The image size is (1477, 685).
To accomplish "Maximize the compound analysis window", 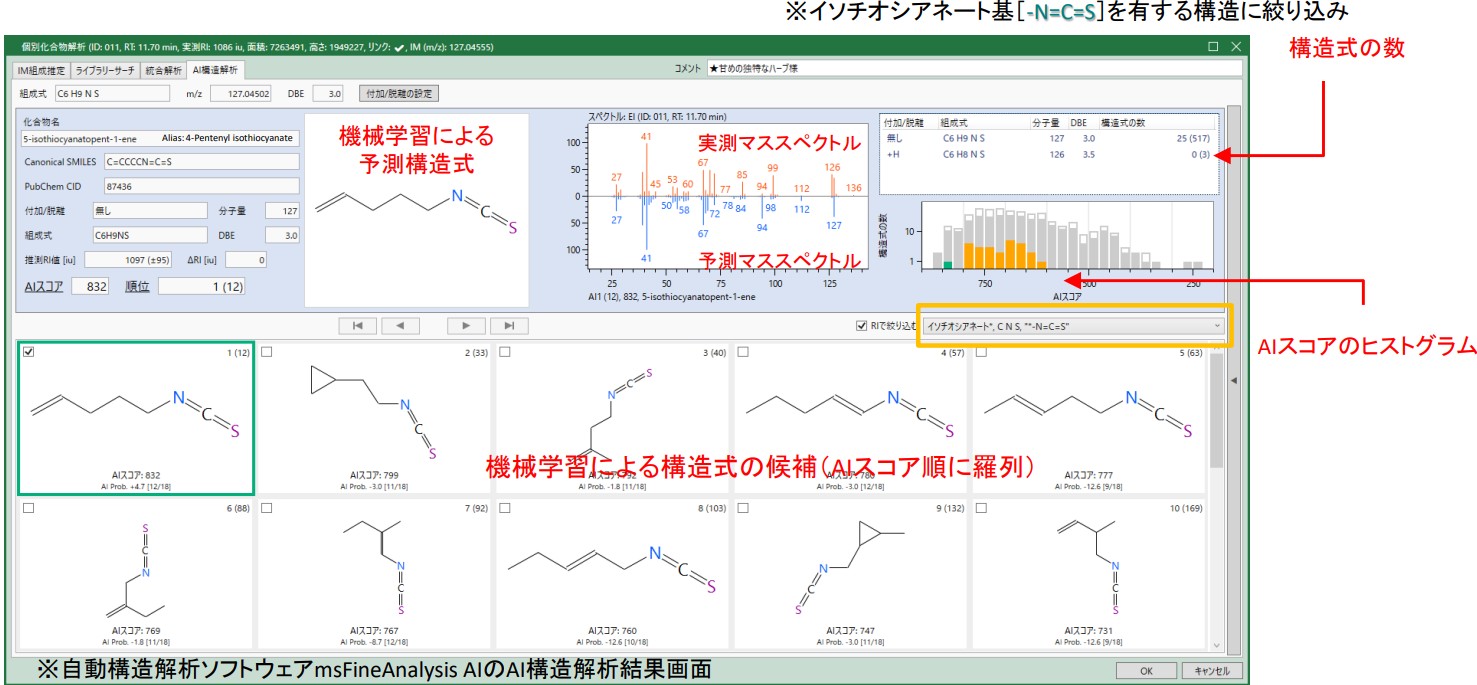I will [1213, 46].
